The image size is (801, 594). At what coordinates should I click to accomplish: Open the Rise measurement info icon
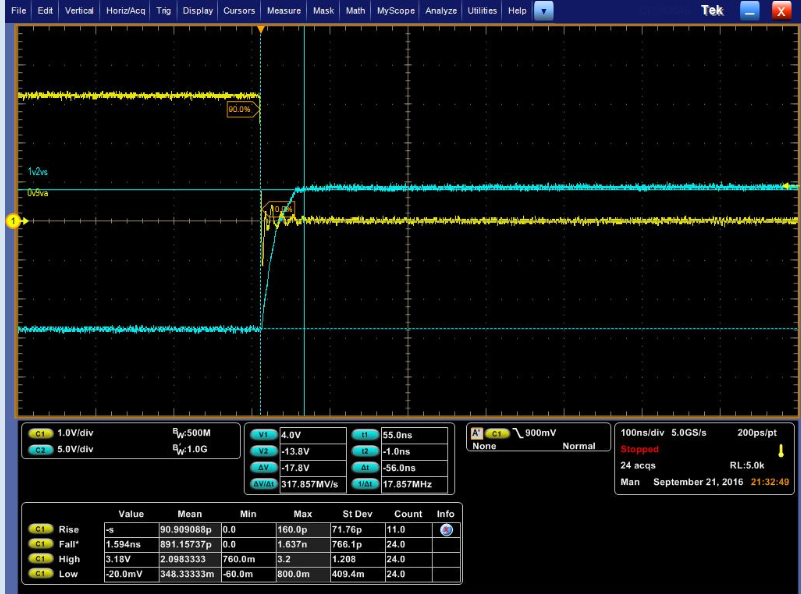coord(446,528)
